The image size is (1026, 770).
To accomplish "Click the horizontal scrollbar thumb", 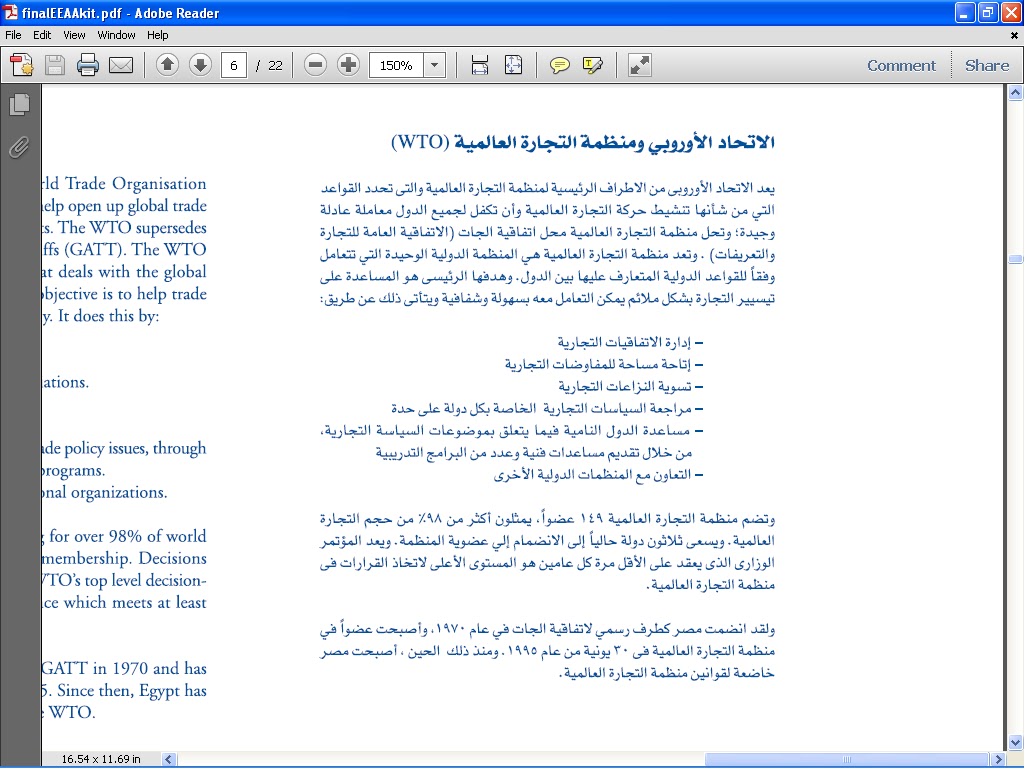I will click(x=847, y=759).
